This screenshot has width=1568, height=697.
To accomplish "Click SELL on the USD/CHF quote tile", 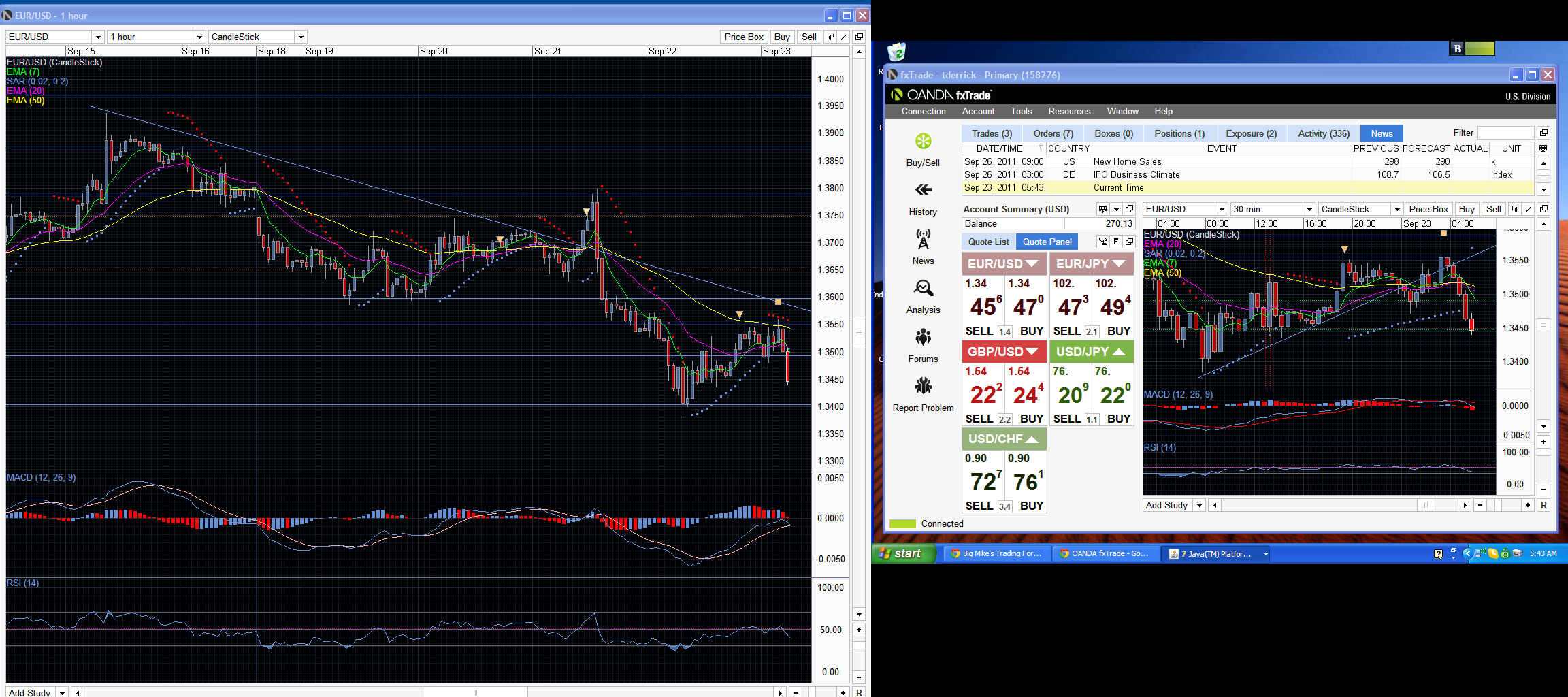I will [x=979, y=506].
